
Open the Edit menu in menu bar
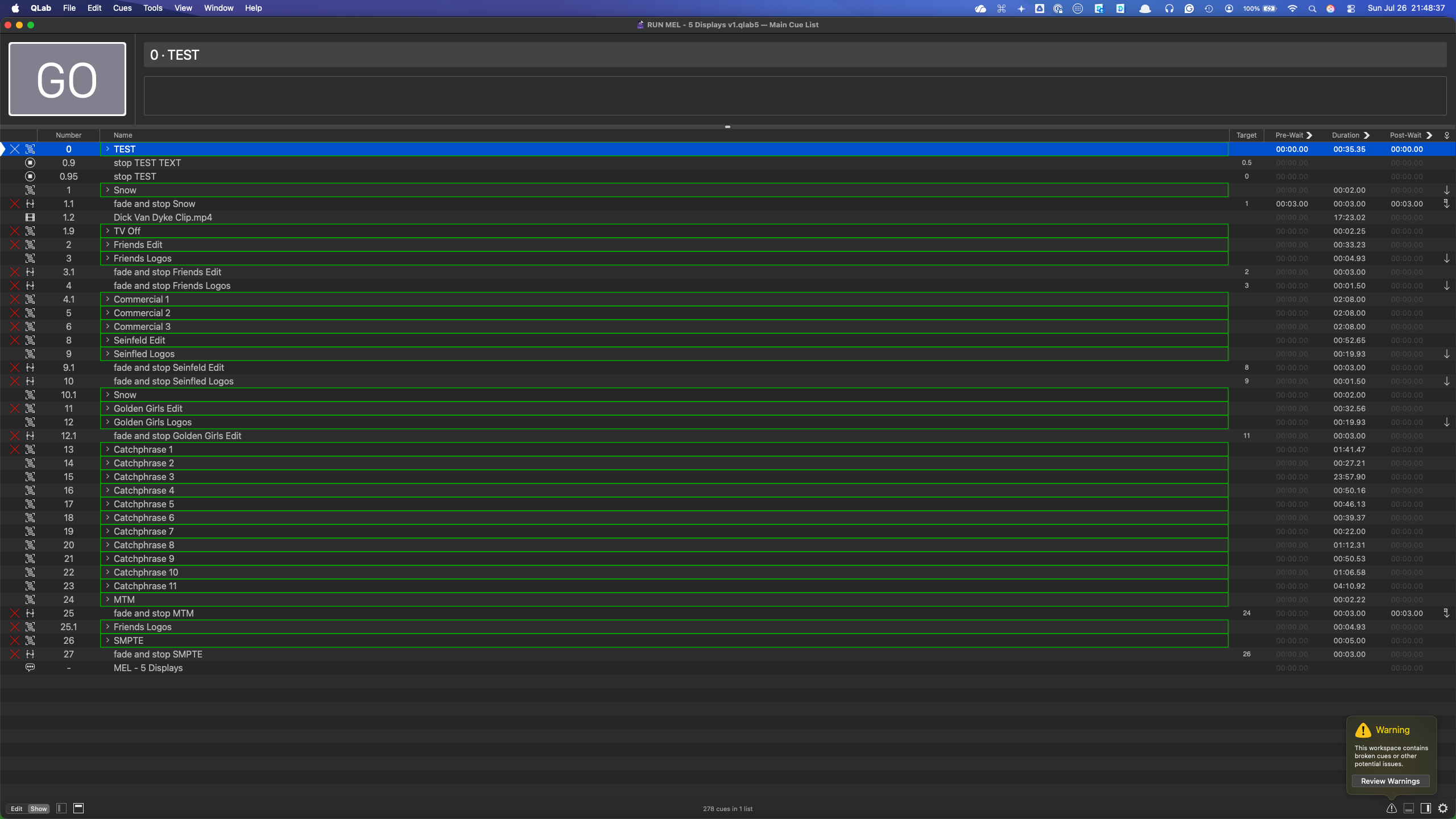point(94,8)
